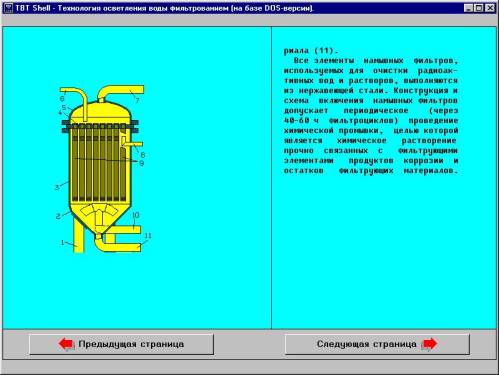This screenshot has width=499, height=375.
Task: Minimize the TBT Shell window
Action: click(469, 8)
